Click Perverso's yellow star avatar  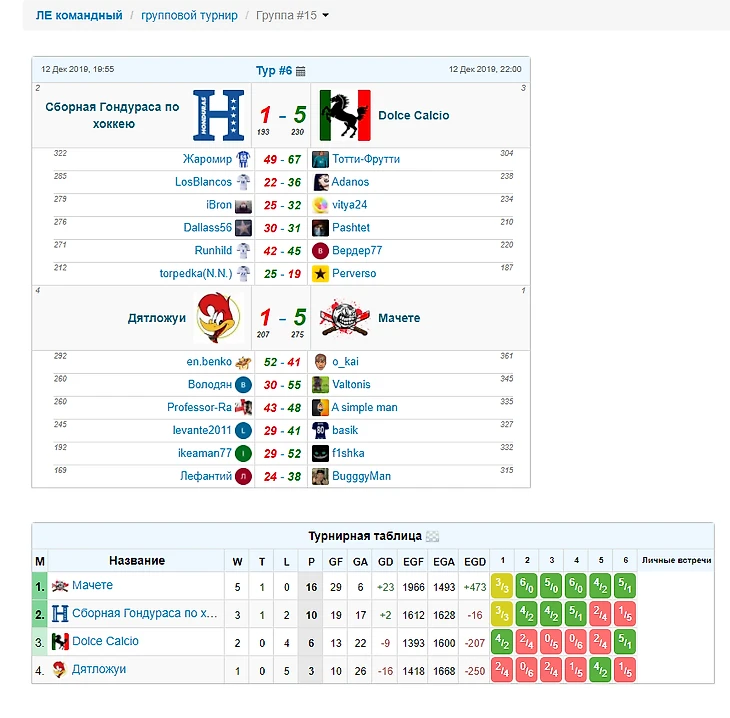(320, 274)
